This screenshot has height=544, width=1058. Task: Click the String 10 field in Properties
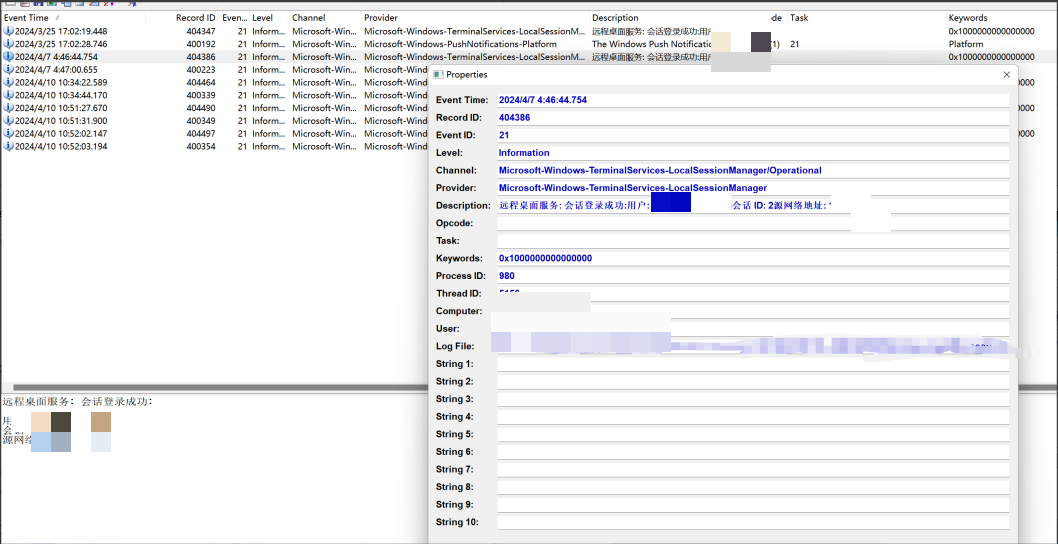click(752, 522)
